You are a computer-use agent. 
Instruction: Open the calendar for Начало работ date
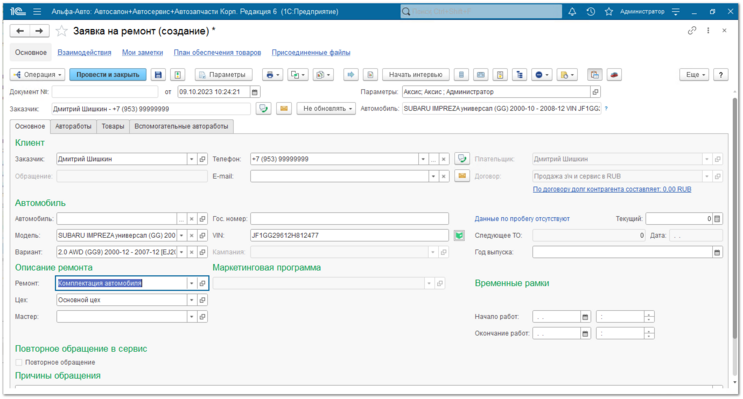[x=585, y=317]
